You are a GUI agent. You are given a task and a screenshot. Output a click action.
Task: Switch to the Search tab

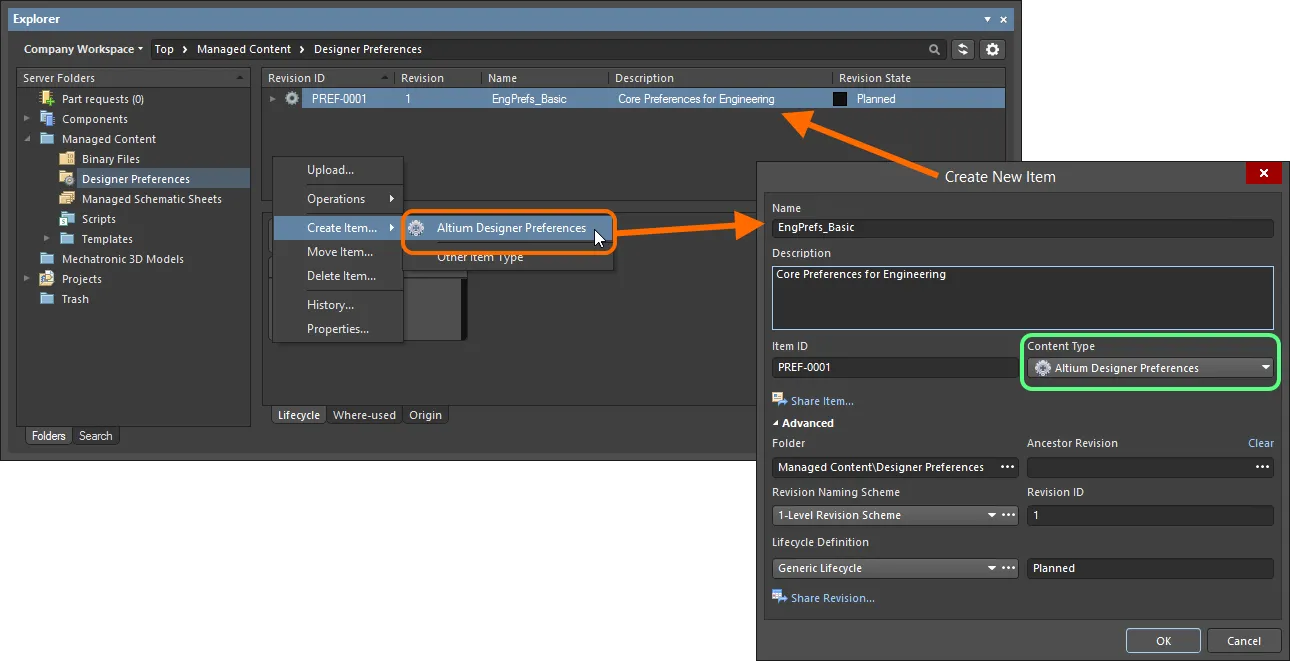96,436
